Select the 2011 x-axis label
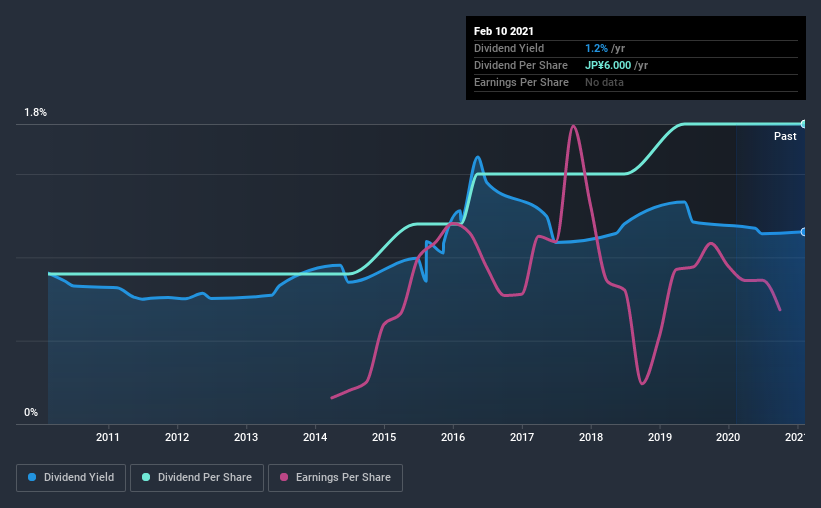This screenshot has height=508, width=821. [x=108, y=437]
